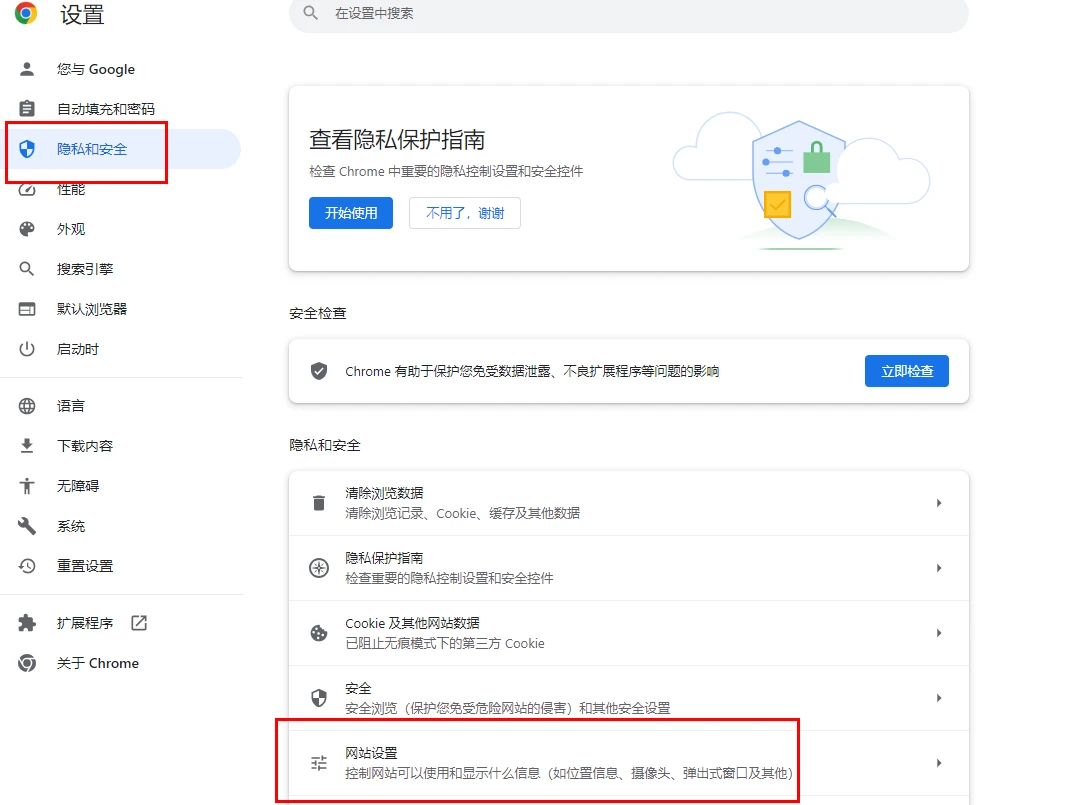1077x805 pixels.
Task: Expand the 隐私保护指南 row arrow
Action: 939,568
